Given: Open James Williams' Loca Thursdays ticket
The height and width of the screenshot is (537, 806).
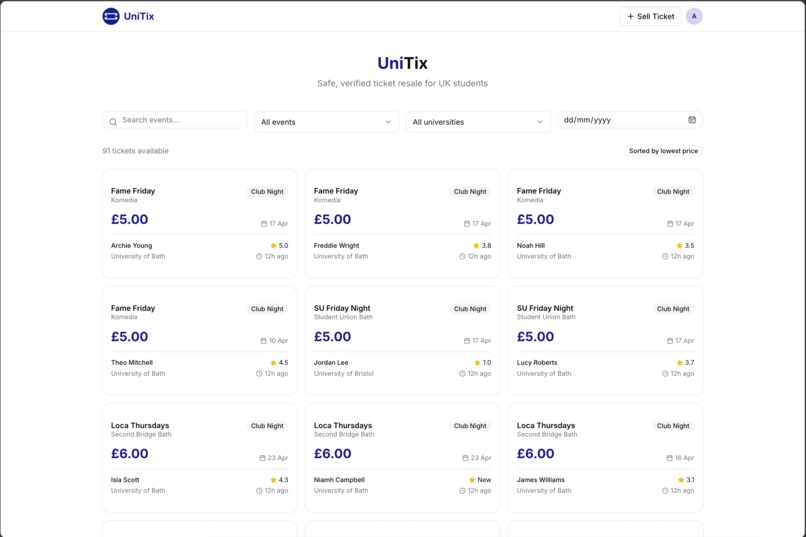Looking at the screenshot, I should tap(606, 458).
